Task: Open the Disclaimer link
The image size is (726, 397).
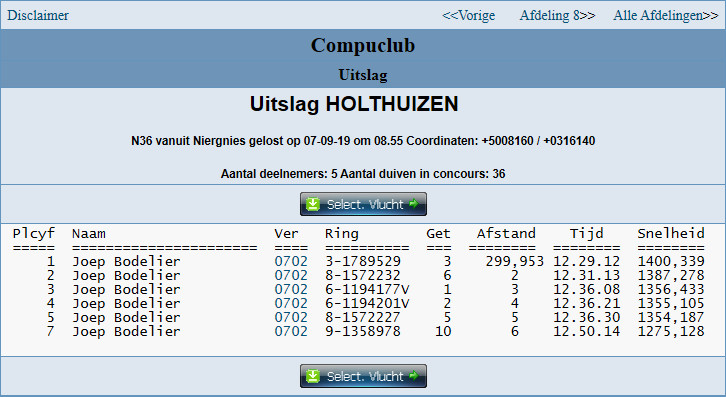Action: [x=38, y=15]
